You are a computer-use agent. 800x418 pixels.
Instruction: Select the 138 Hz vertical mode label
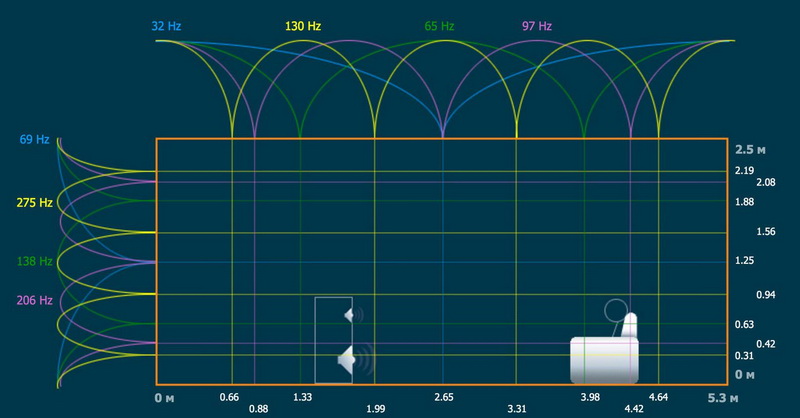click(34, 261)
